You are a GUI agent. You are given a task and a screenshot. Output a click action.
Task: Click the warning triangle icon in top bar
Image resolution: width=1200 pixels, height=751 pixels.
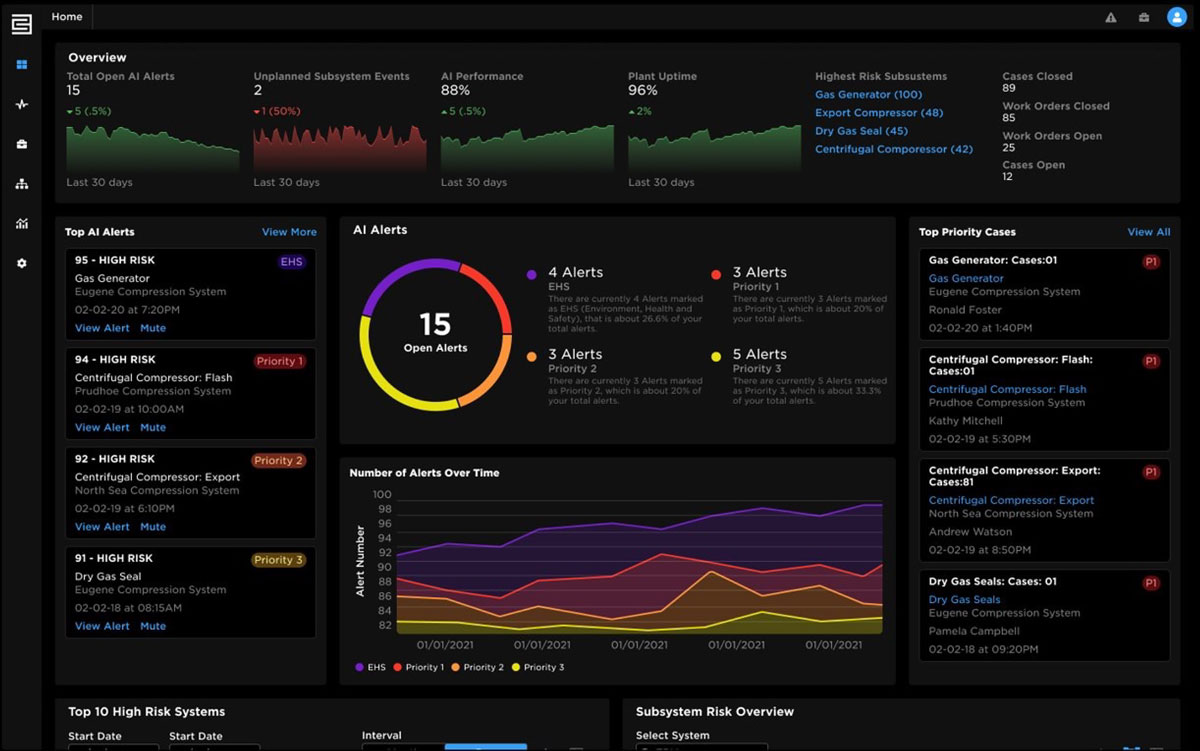pos(1110,17)
